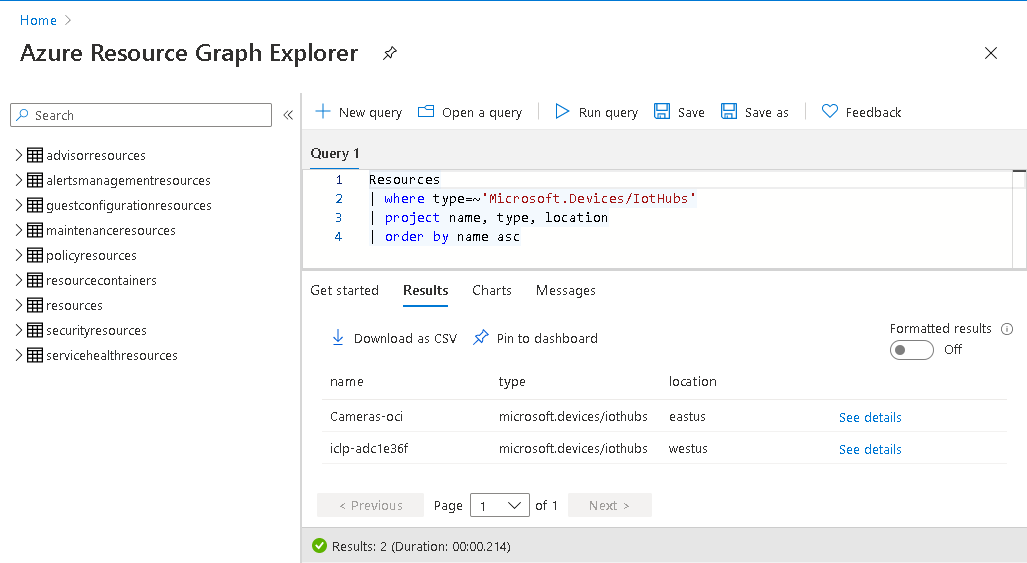The image size is (1027, 563).
Task: Click the Next page button
Action: pyautogui.click(x=609, y=505)
